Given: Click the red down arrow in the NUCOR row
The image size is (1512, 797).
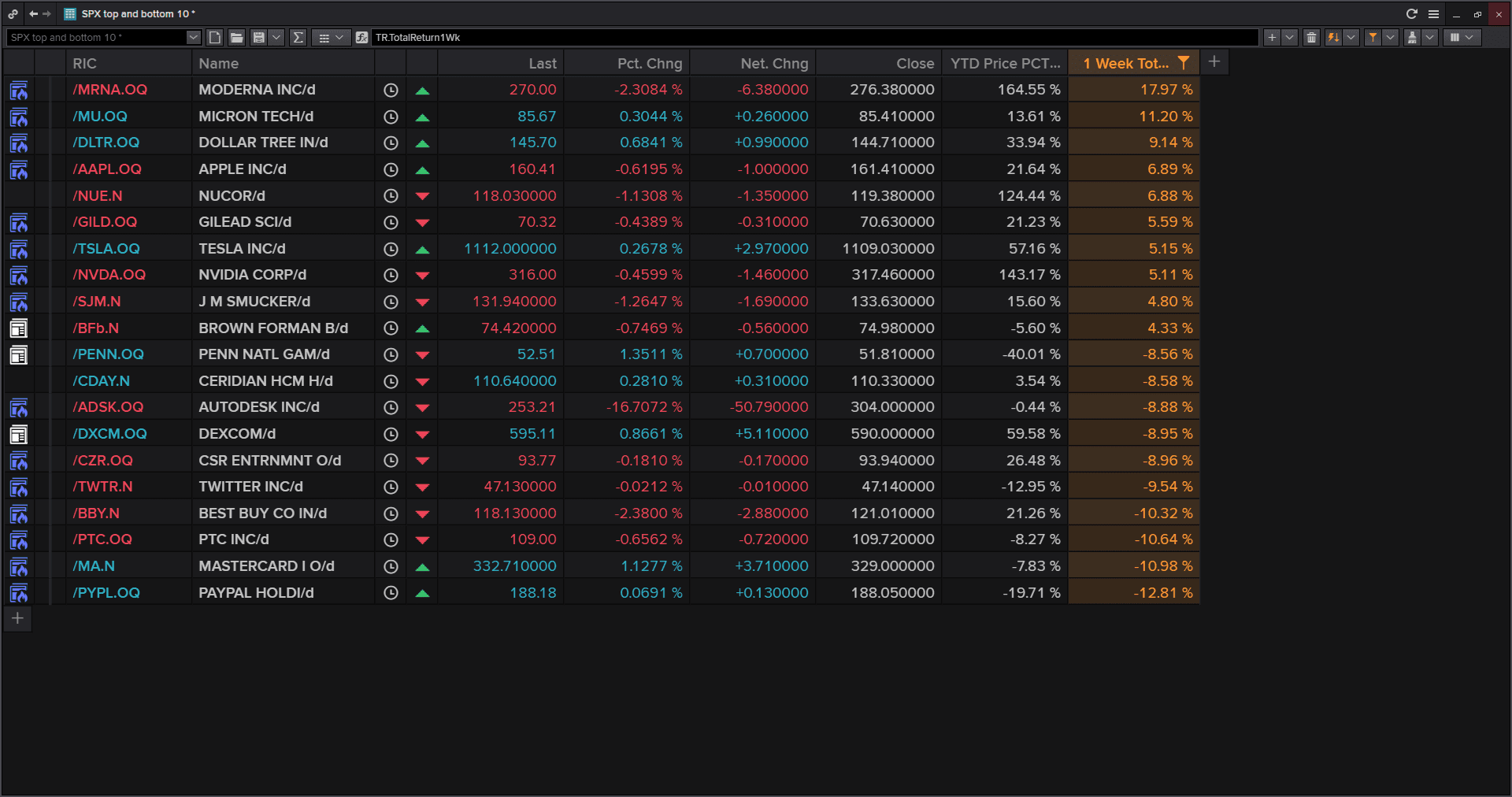Looking at the screenshot, I should click(422, 196).
